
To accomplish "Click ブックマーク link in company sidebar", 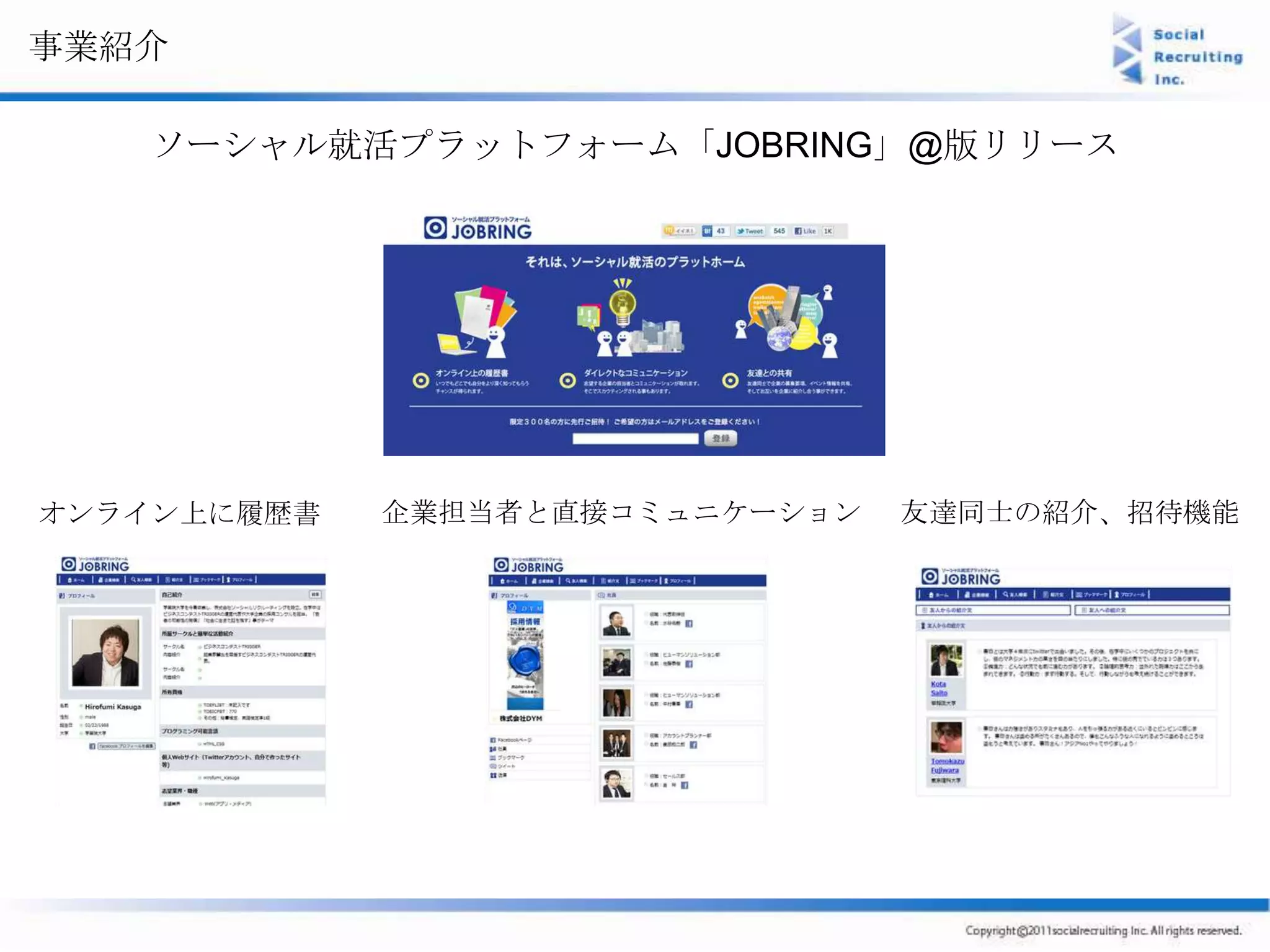I will coord(507,757).
